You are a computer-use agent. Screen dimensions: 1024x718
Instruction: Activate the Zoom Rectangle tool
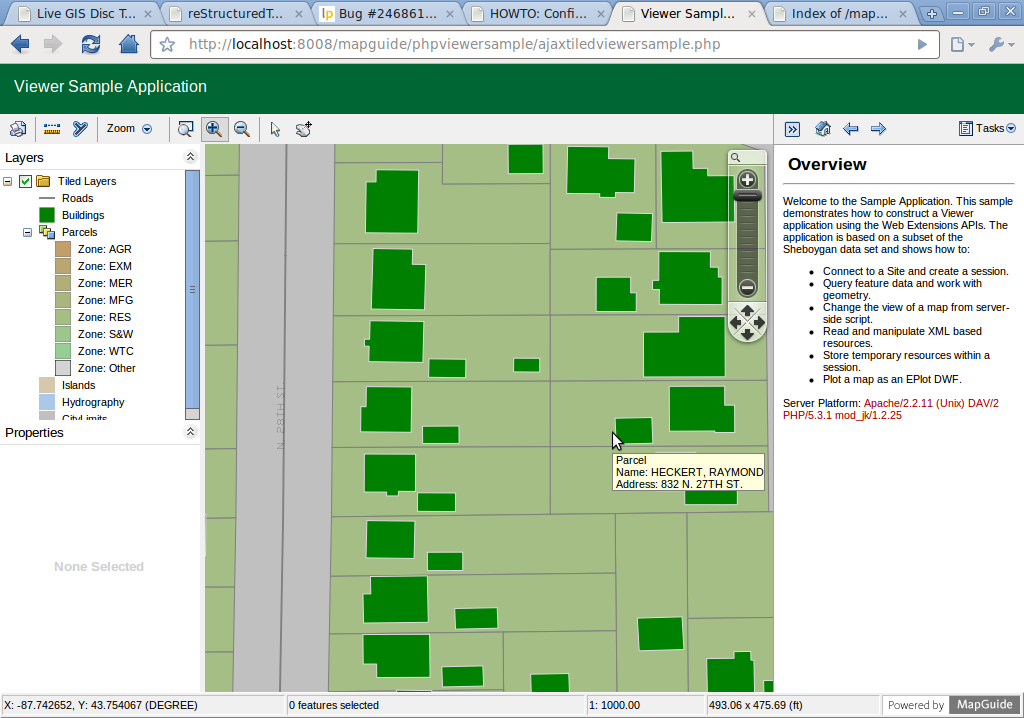pos(185,129)
